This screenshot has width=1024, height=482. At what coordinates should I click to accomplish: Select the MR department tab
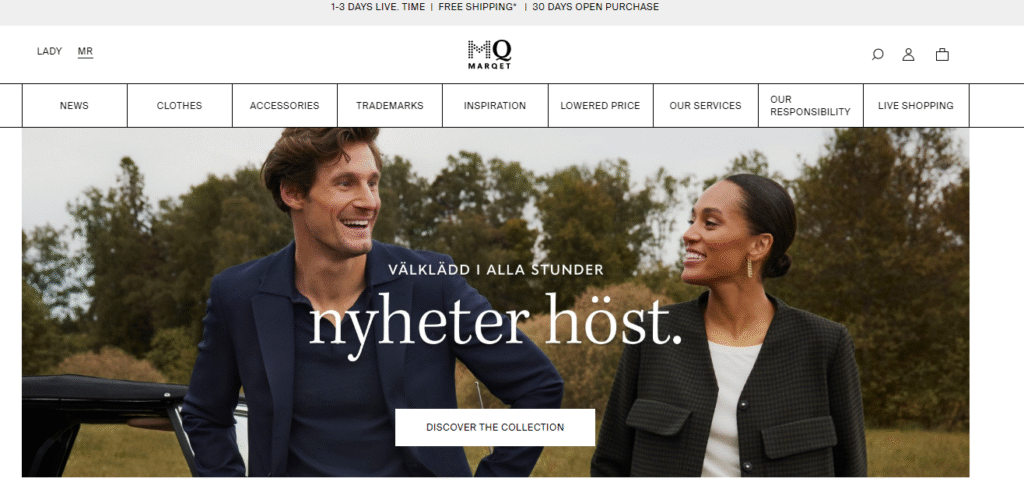point(85,51)
